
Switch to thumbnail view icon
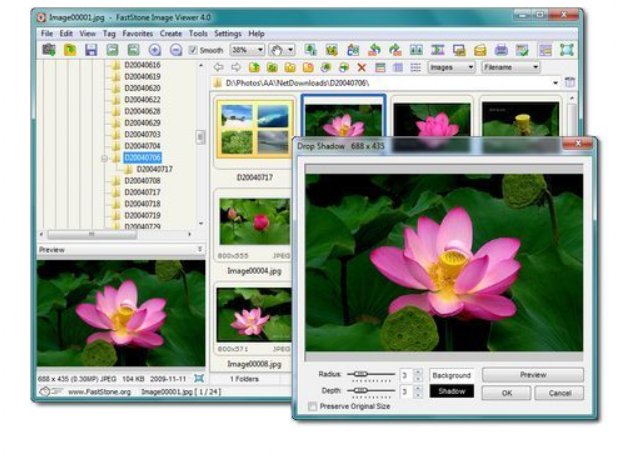tap(380, 67)
